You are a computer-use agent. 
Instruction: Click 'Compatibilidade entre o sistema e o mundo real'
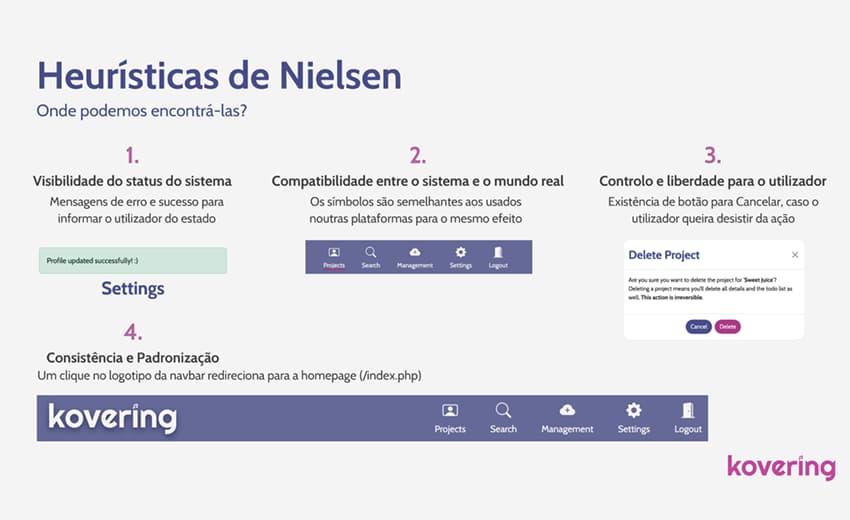pyautogui.click(x=417, y=181)
